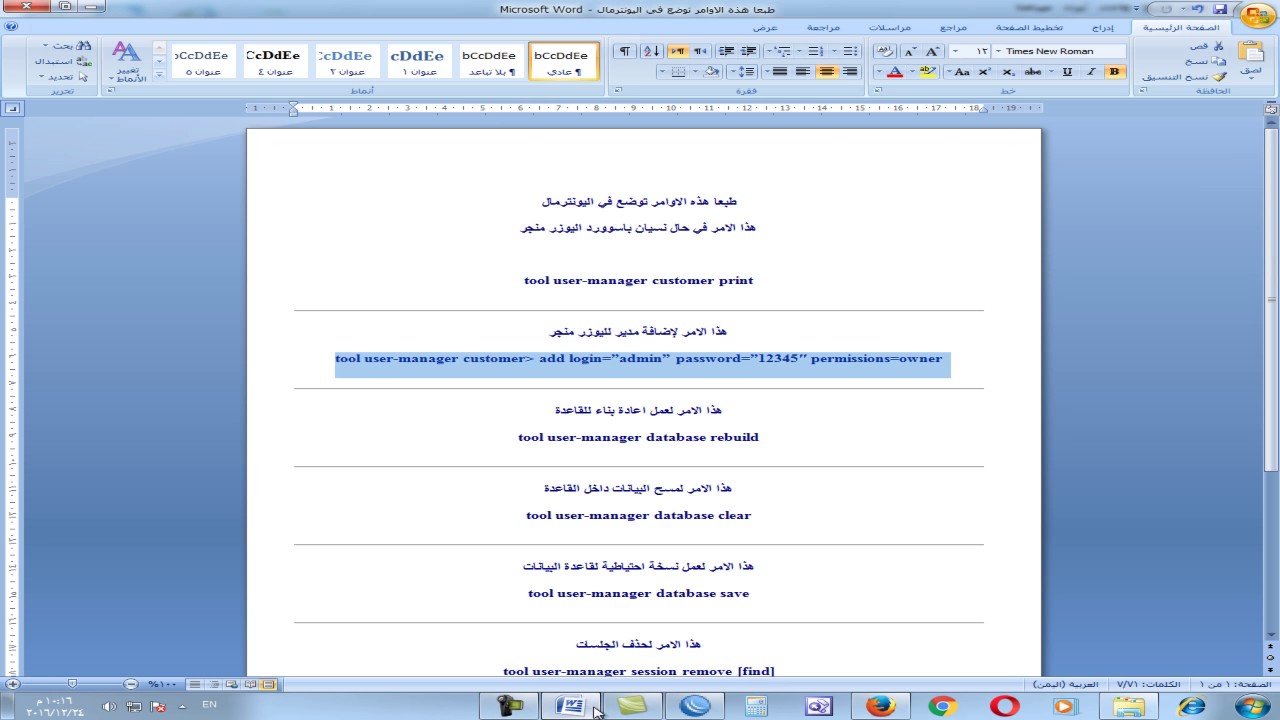Open Review (مراجعة) tab

point(824,27)
